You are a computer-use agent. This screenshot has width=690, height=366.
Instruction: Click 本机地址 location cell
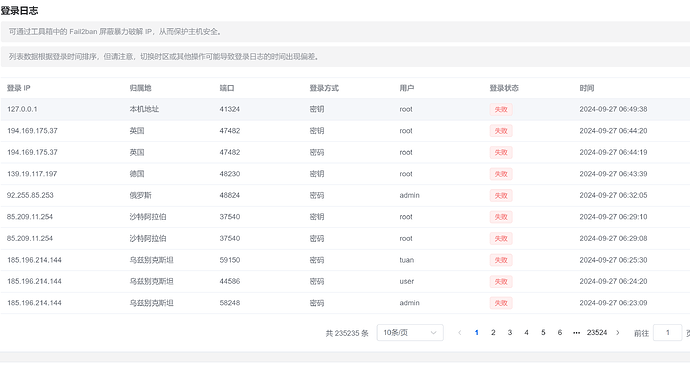(x=144, y=109)
